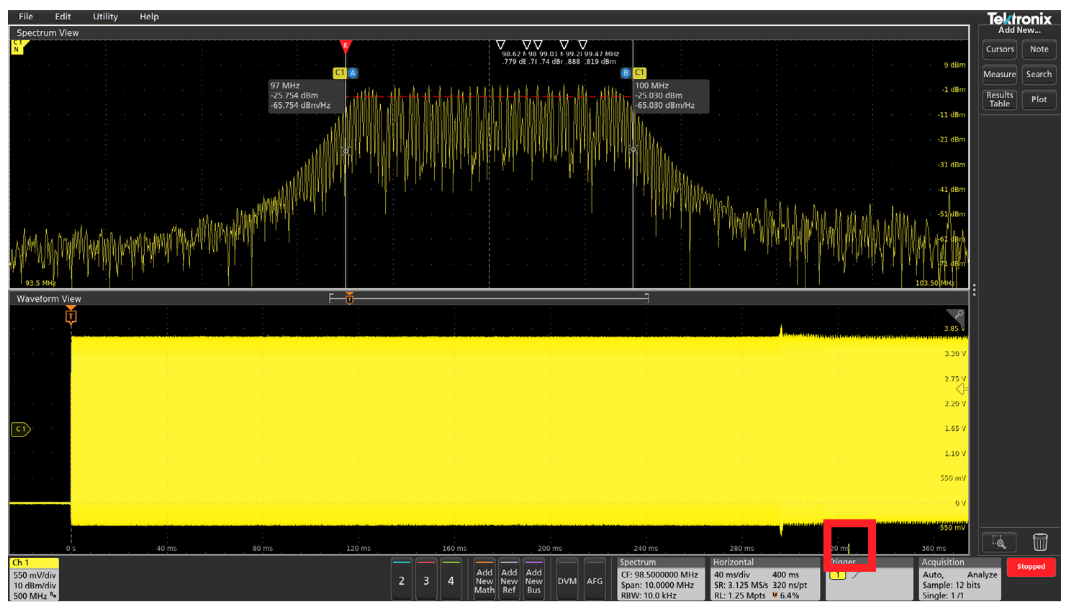Turn on channel 4
The image size is (1068, 607).
(451, 579)
